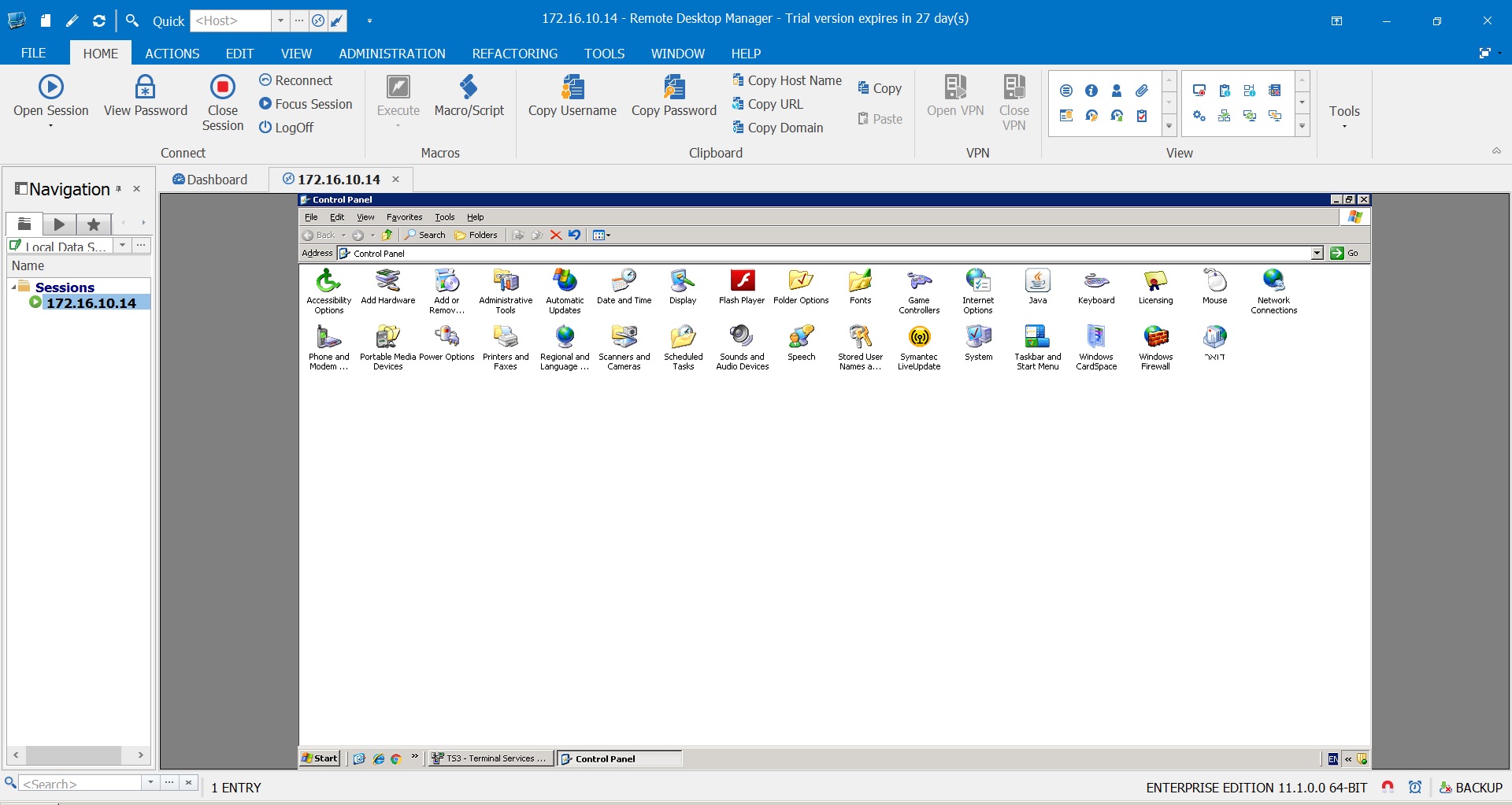
Task: Open Symantec LiveUpdate in remote Control Panel
Action: click(919, 347)
